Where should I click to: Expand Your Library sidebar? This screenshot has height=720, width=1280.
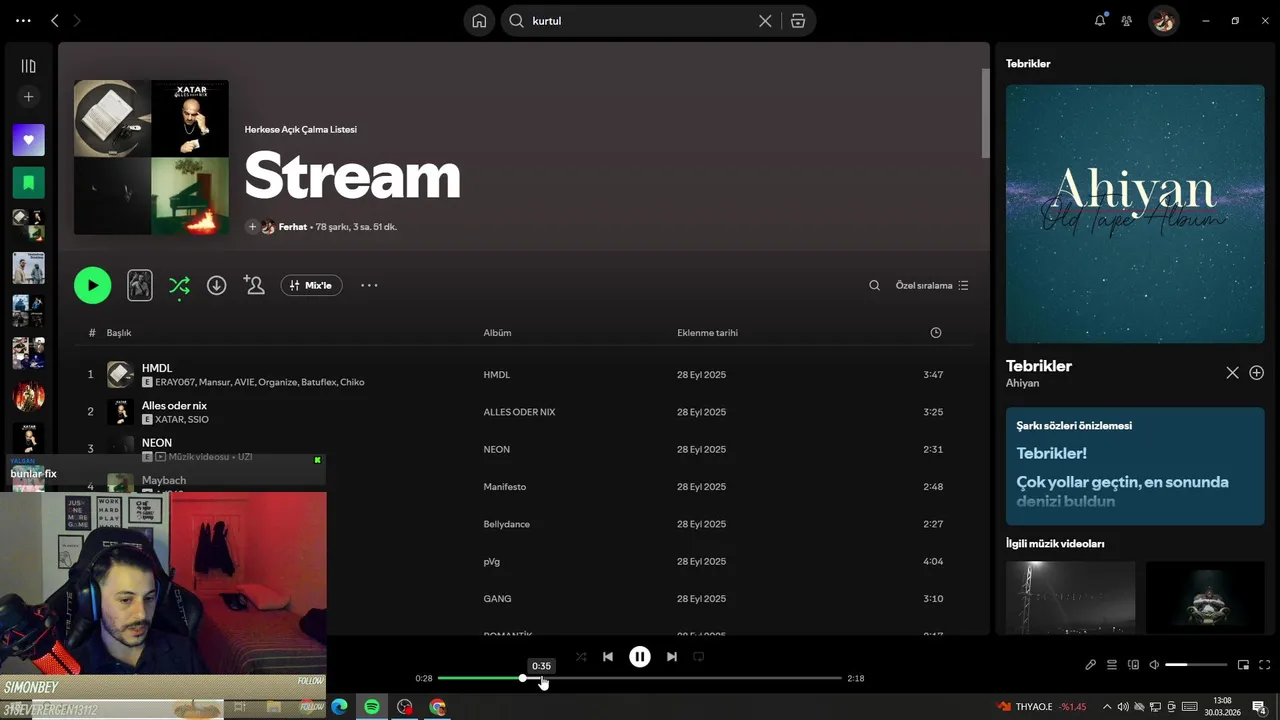tap(28, 66)
